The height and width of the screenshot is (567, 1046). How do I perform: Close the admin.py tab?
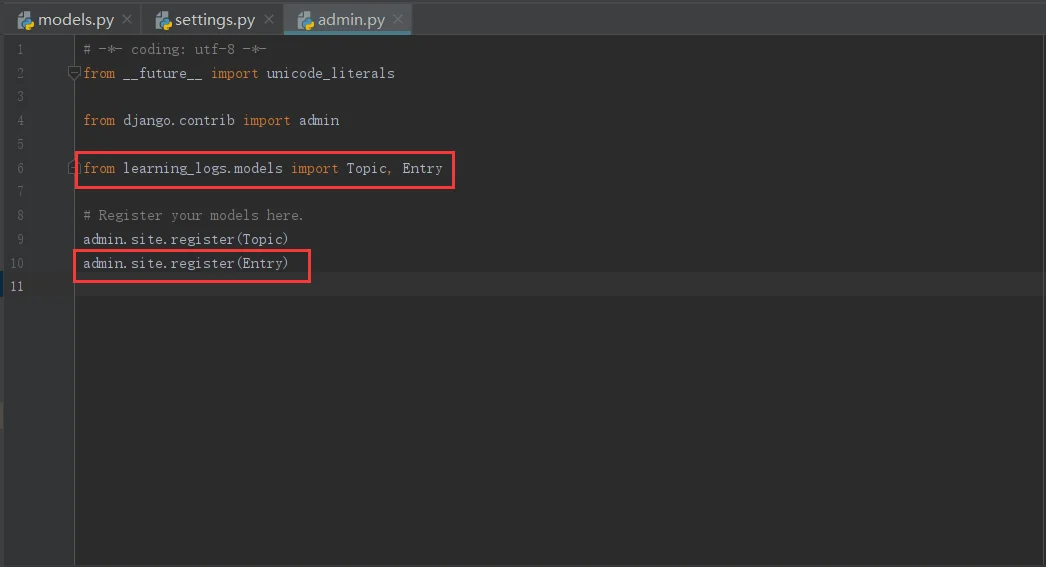point(398,19)
